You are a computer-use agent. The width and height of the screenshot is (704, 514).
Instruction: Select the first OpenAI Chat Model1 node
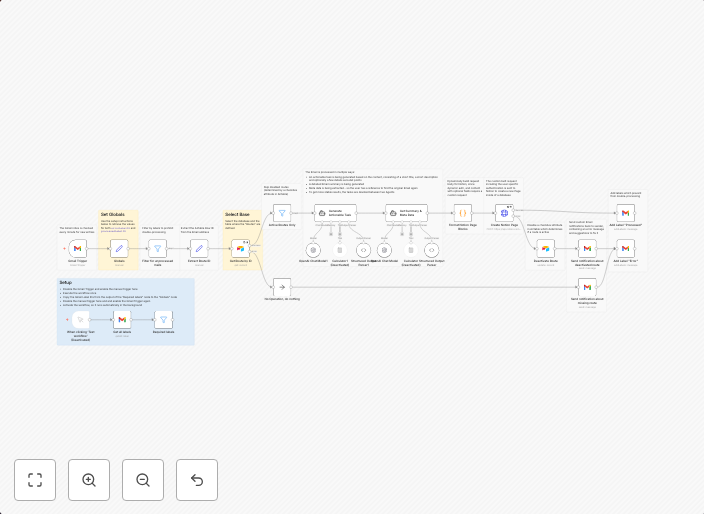tap(313, 250)
